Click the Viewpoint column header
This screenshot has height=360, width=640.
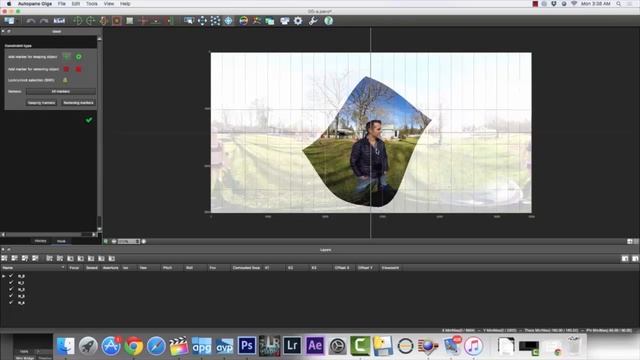pyautogui.click(x=390, y=268)
